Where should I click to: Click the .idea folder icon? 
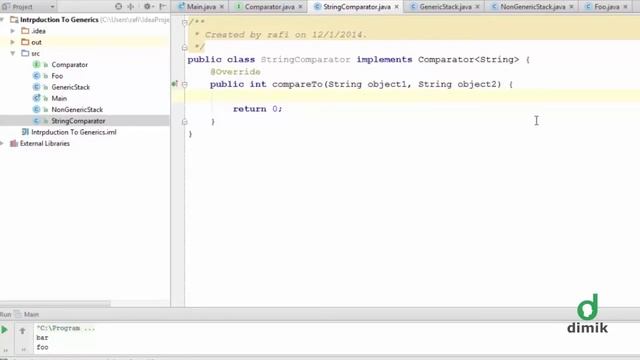click(x=25, y=31)
